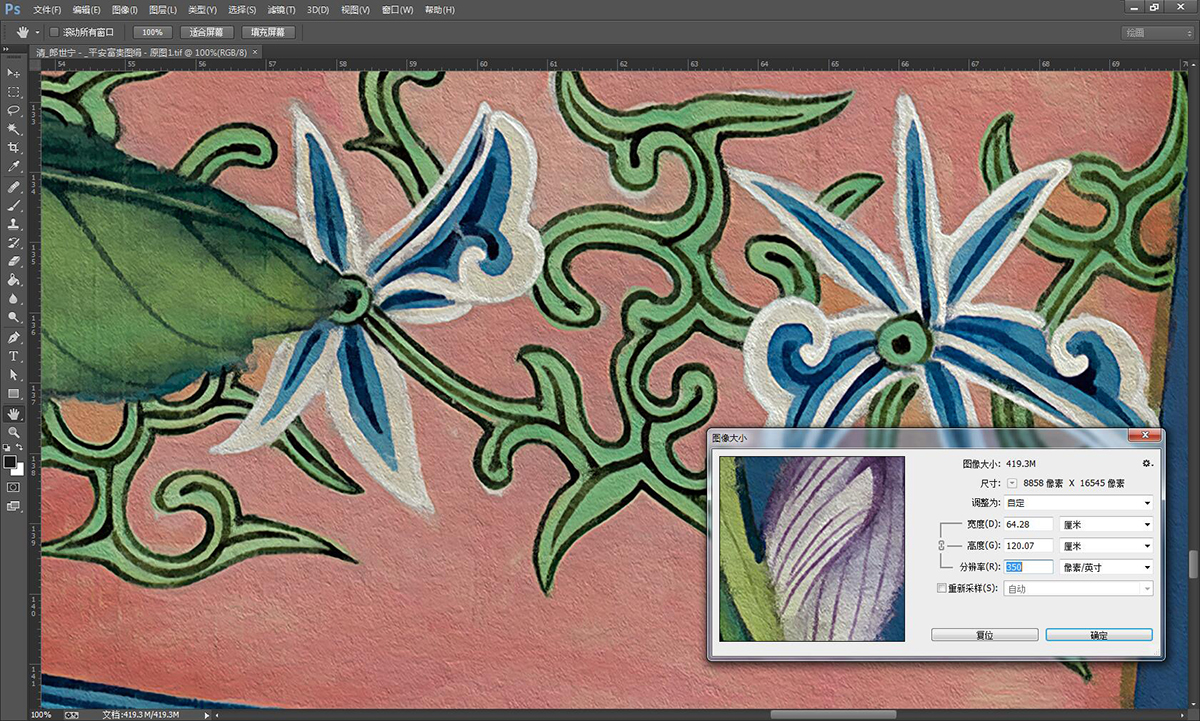Select the Move tool
Image resolution: width=1200 pixels, height=721 pixels.
pos(14,73)
